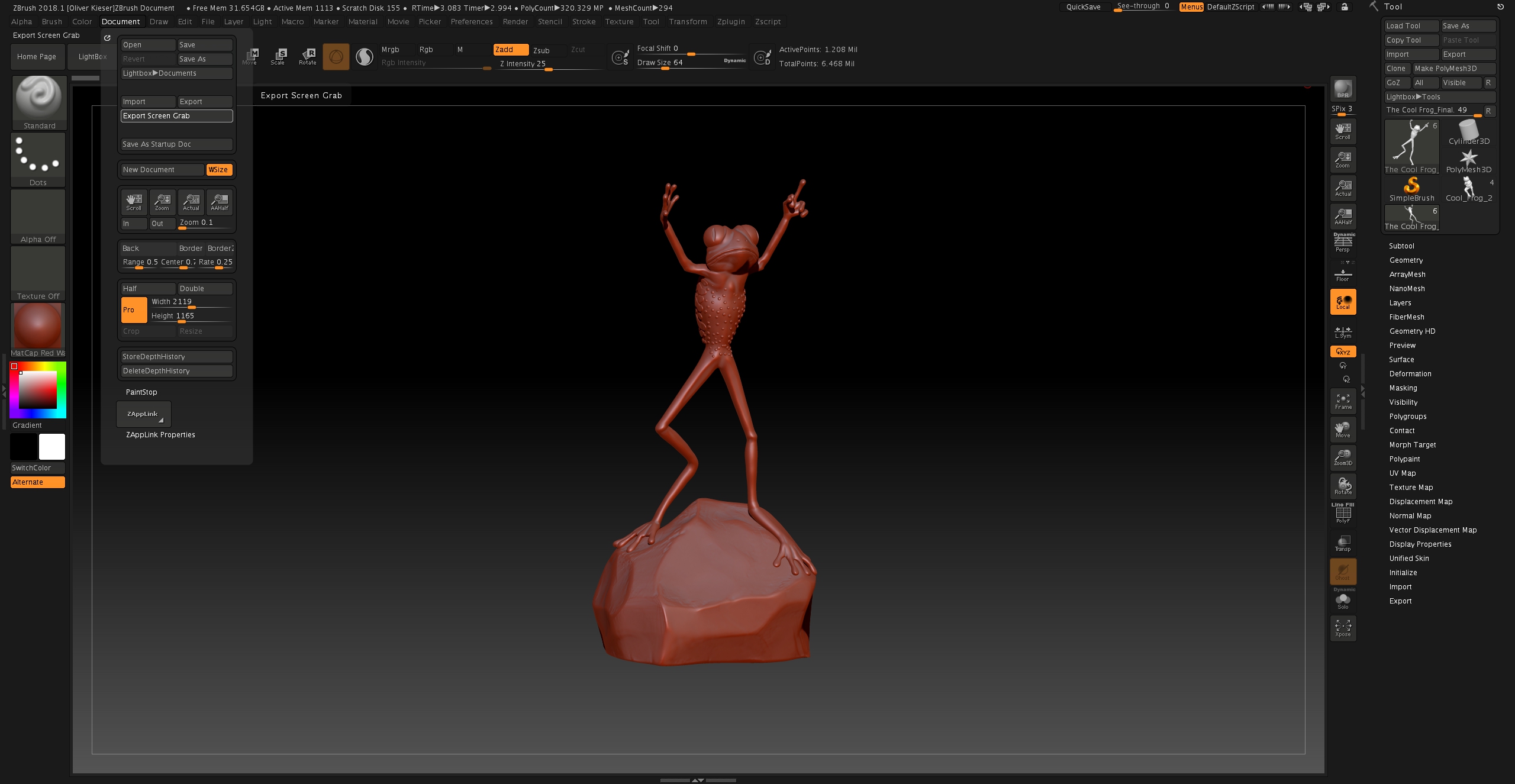
Task: Open the Preferences menu
Action: (472, 22)
